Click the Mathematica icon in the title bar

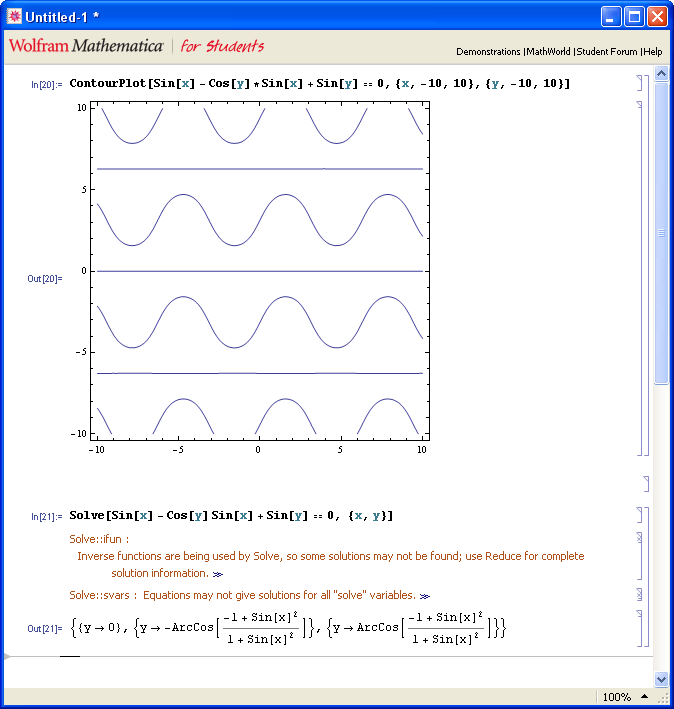15,16
